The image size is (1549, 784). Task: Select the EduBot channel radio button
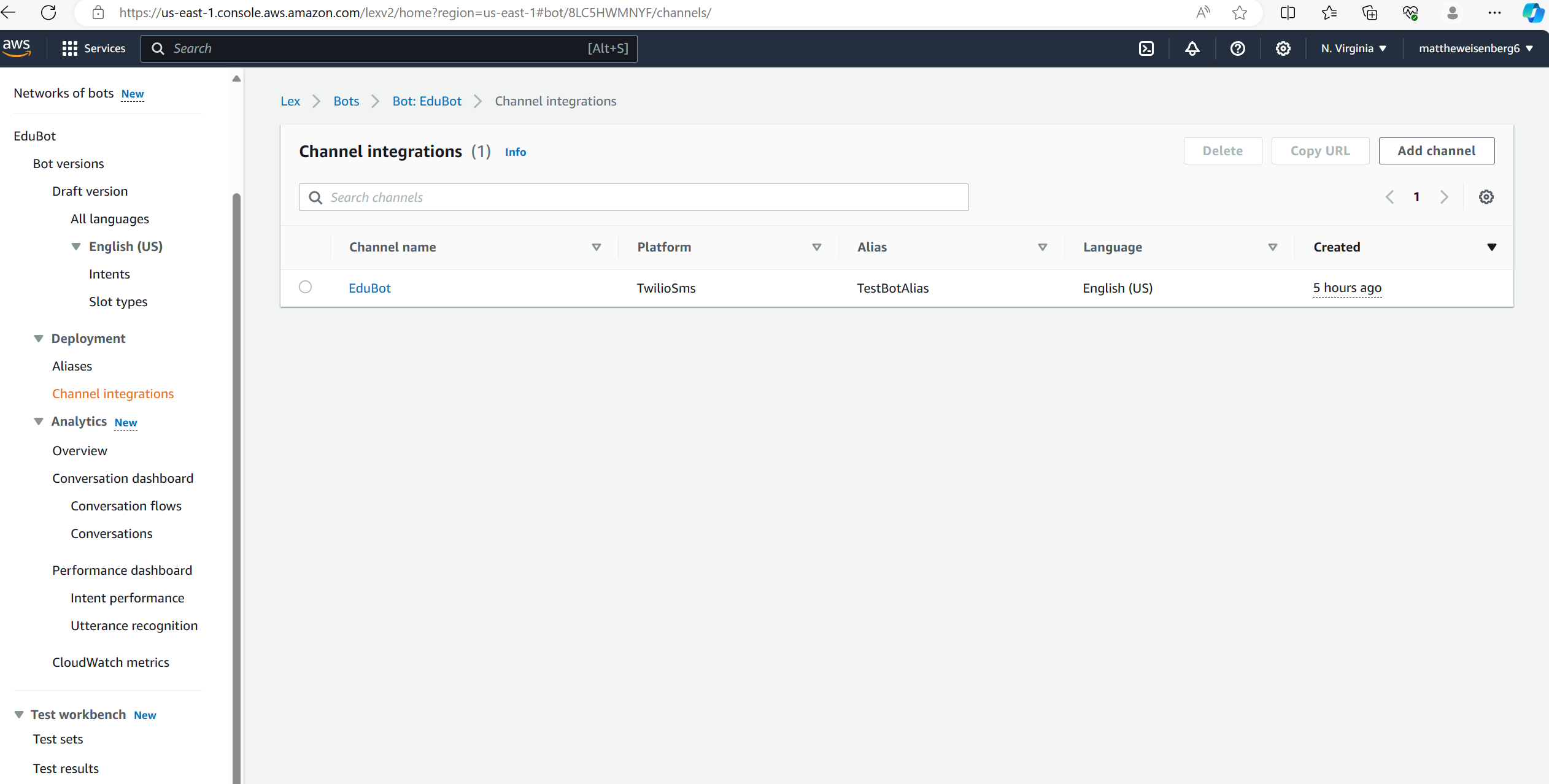pos(305,287)
